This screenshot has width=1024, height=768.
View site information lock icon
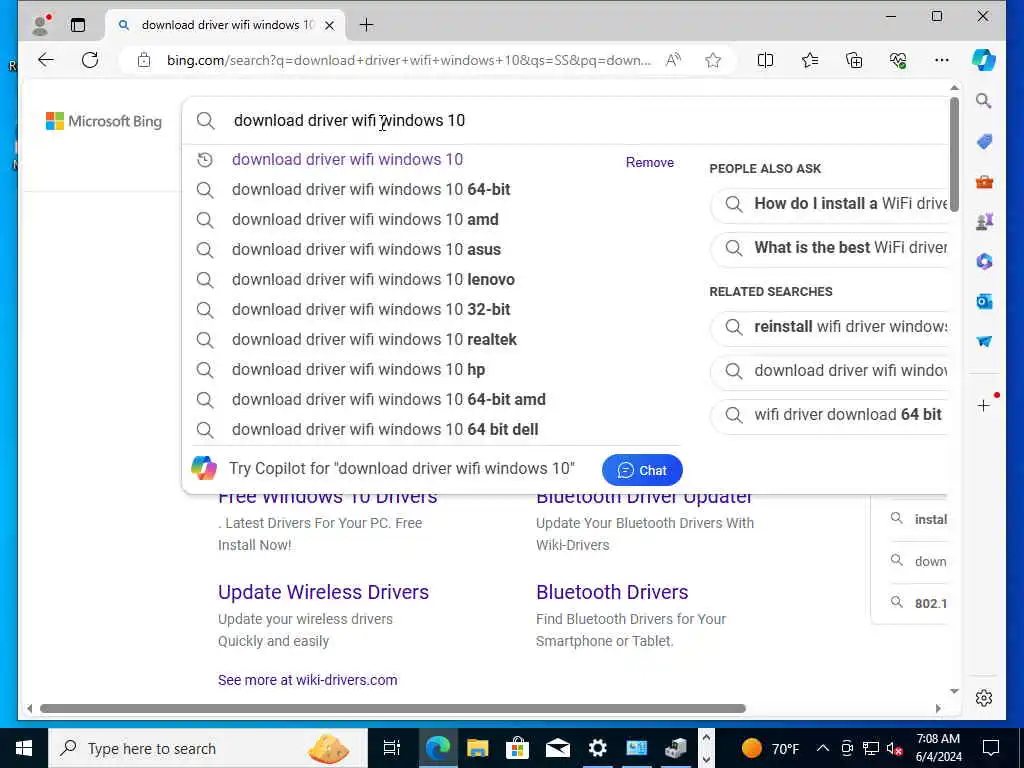(x=144, y=61)
